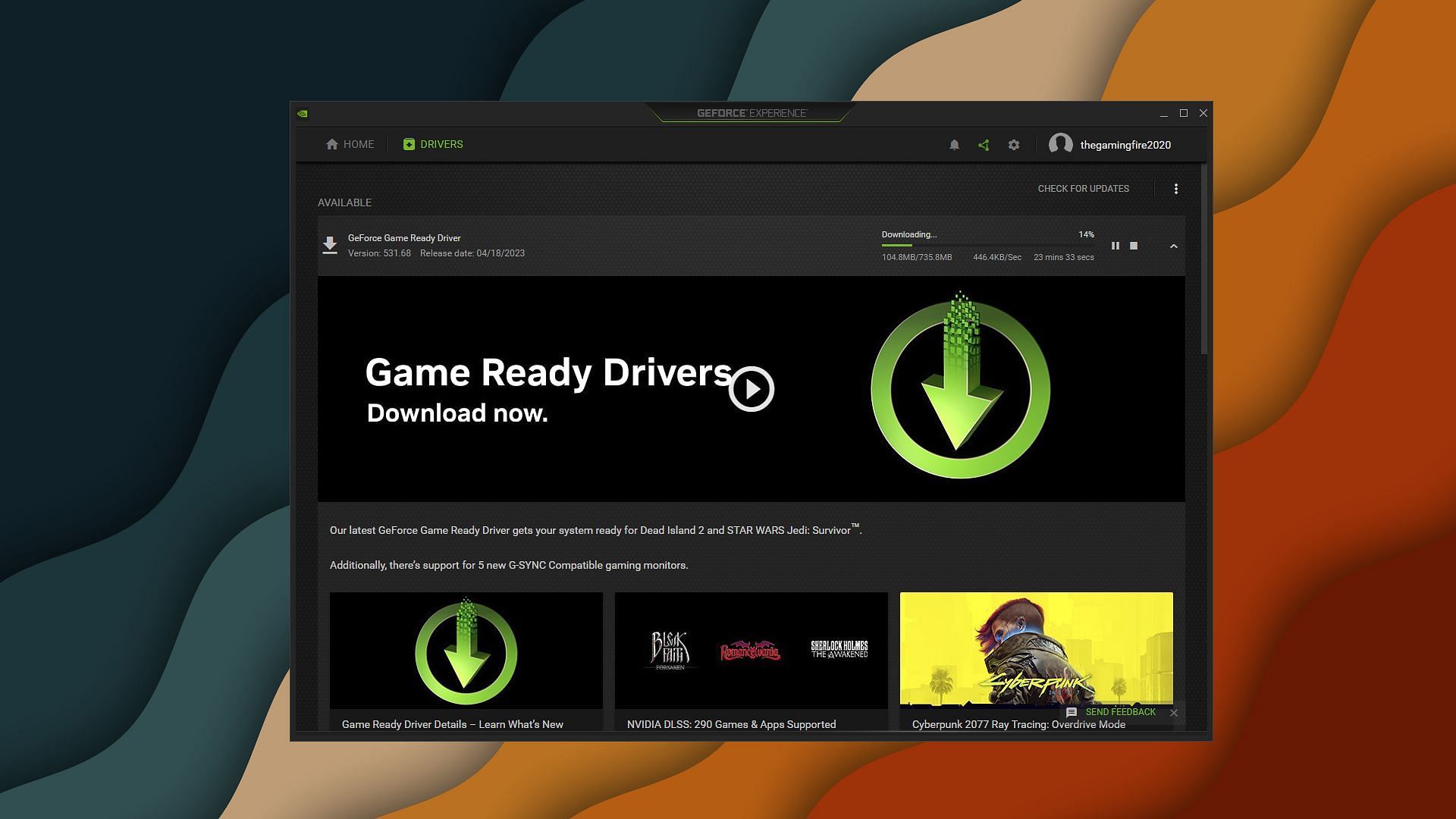
Task: Click CHECK FOR UPDATES
Action: click(1083, 189)
